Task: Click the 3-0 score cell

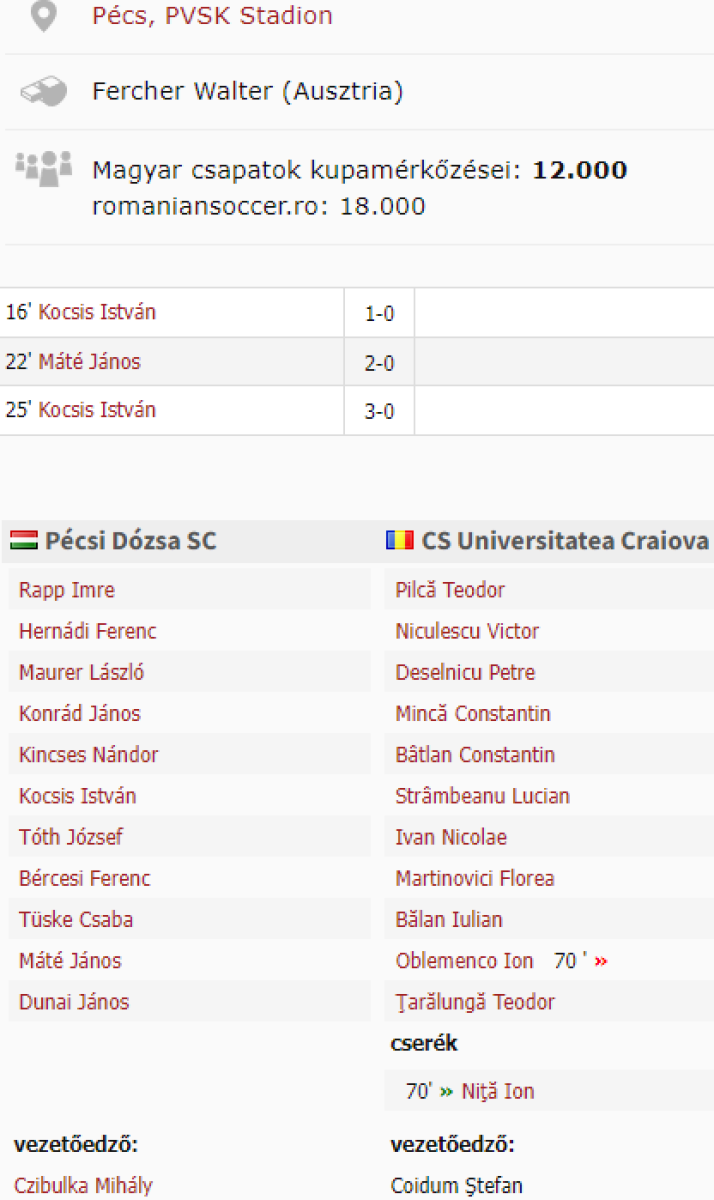Action: pos(379,411)
